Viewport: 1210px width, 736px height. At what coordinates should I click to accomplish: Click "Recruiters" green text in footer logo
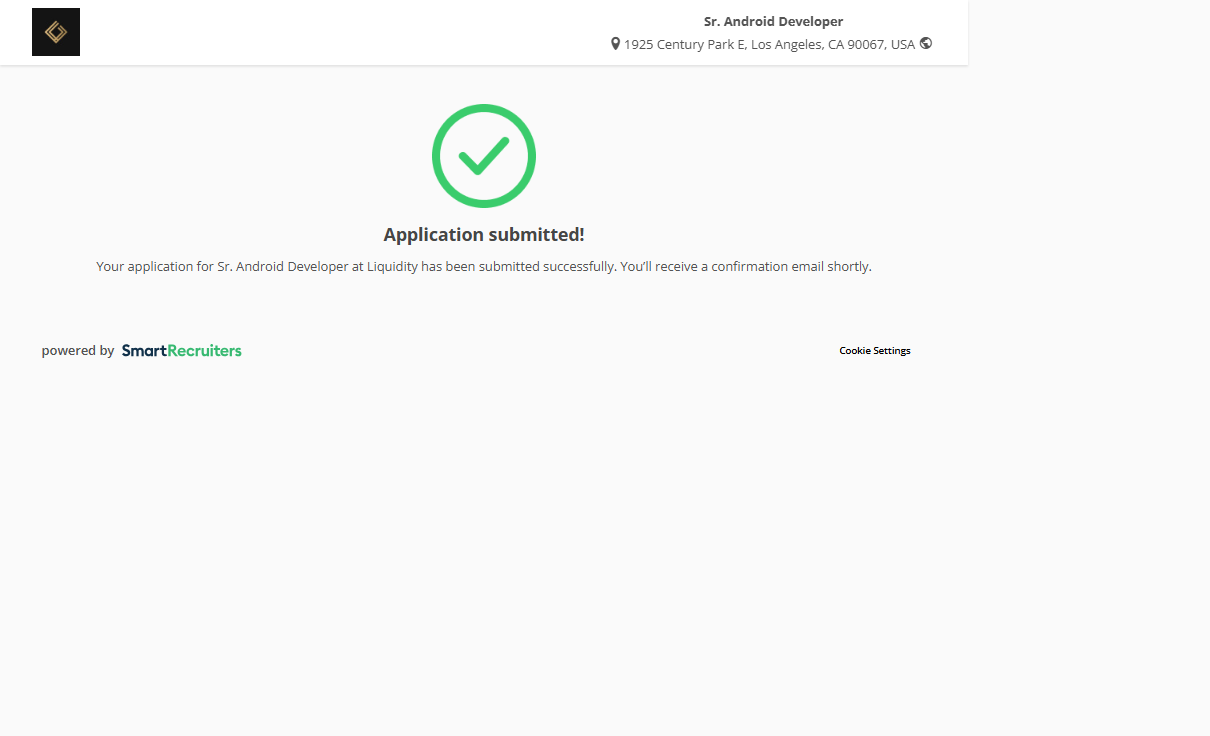pos(205,351)
